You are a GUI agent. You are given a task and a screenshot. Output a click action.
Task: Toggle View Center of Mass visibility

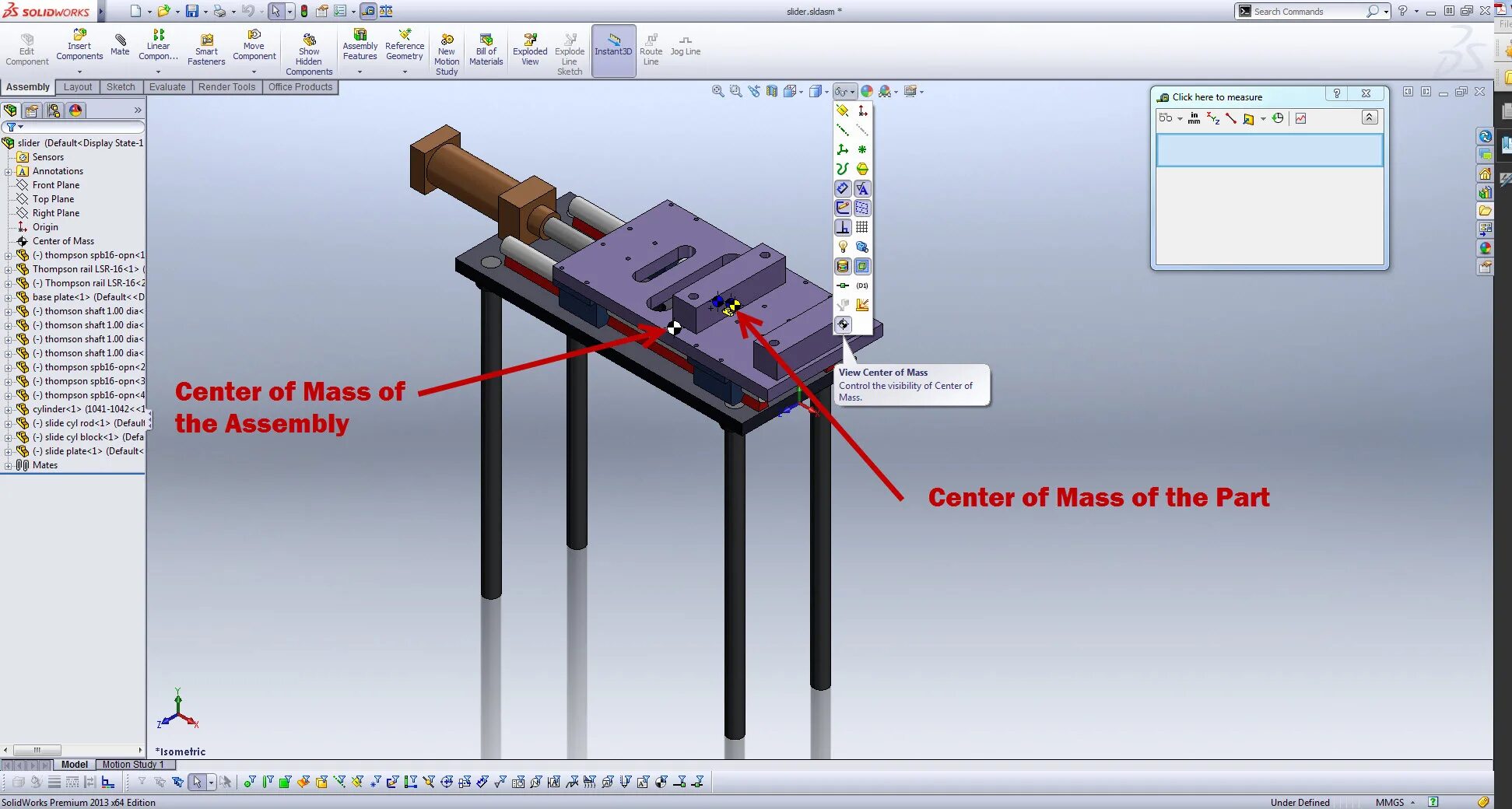(x=843, y=324)
